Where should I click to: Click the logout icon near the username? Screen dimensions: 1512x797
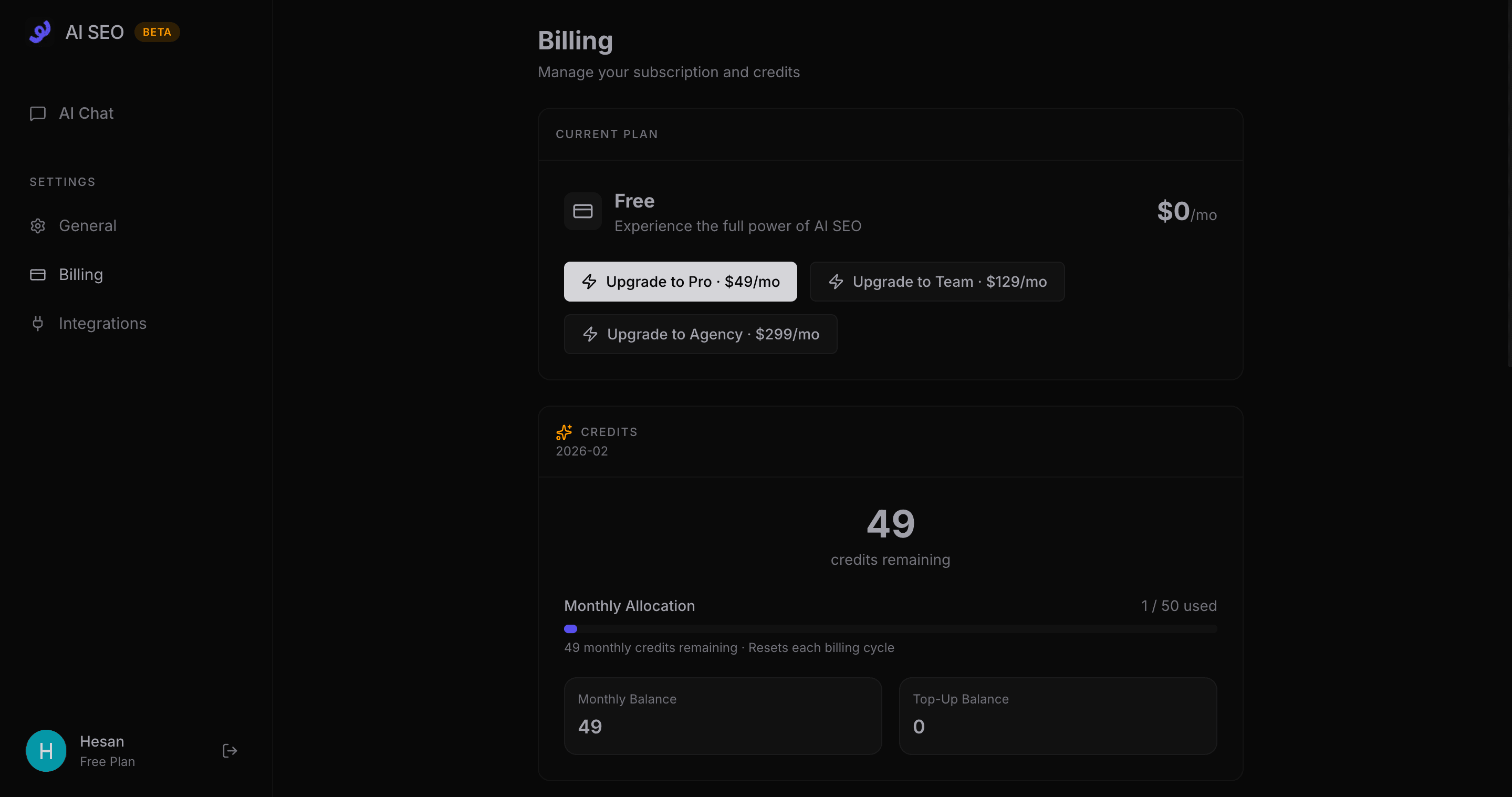(x=230, y=750)
